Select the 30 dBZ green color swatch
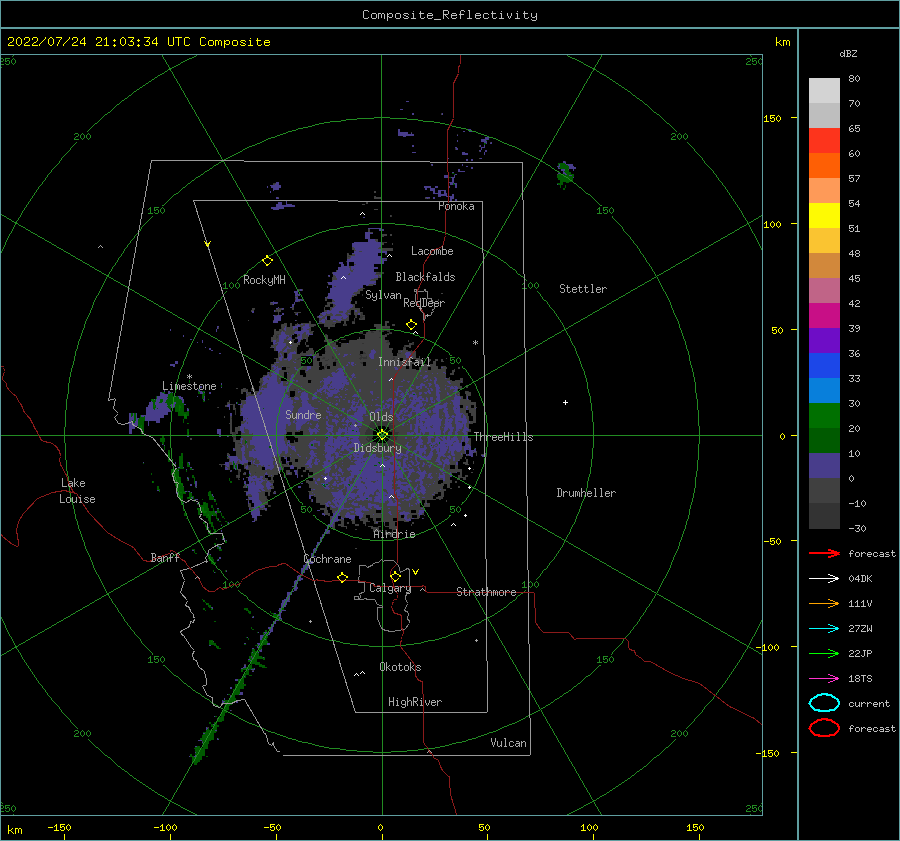This screenshot has height=841, width=900. click(824, 416)
